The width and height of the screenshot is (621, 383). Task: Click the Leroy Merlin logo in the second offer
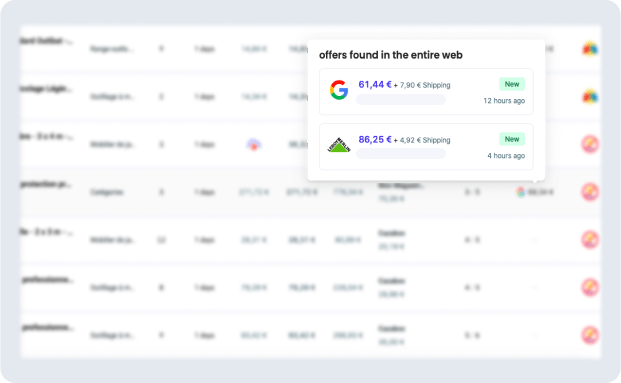coord(339,145)
